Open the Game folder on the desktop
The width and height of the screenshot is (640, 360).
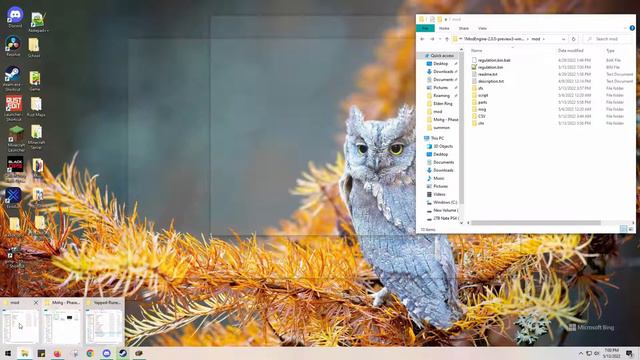coord(35,81)
